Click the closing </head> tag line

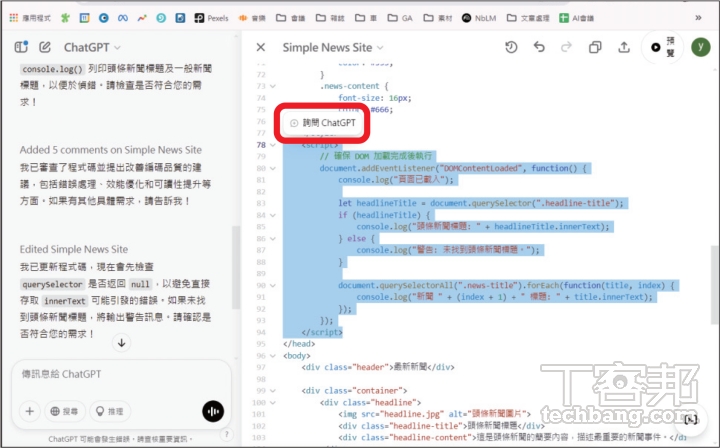(299, 344)
